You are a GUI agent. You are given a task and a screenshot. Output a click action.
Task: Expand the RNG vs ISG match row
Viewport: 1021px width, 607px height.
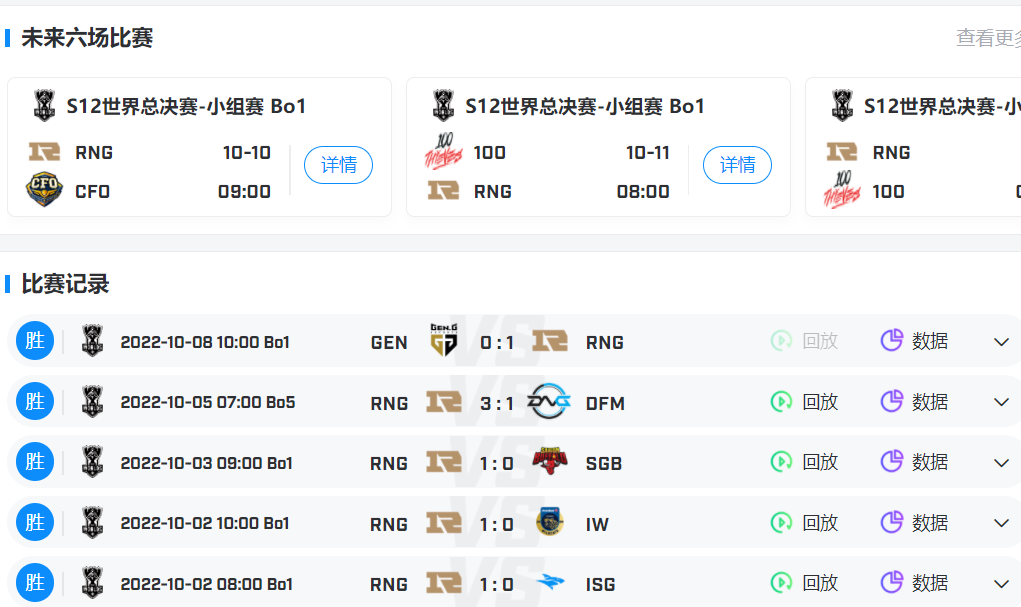tap(1001, 584)
